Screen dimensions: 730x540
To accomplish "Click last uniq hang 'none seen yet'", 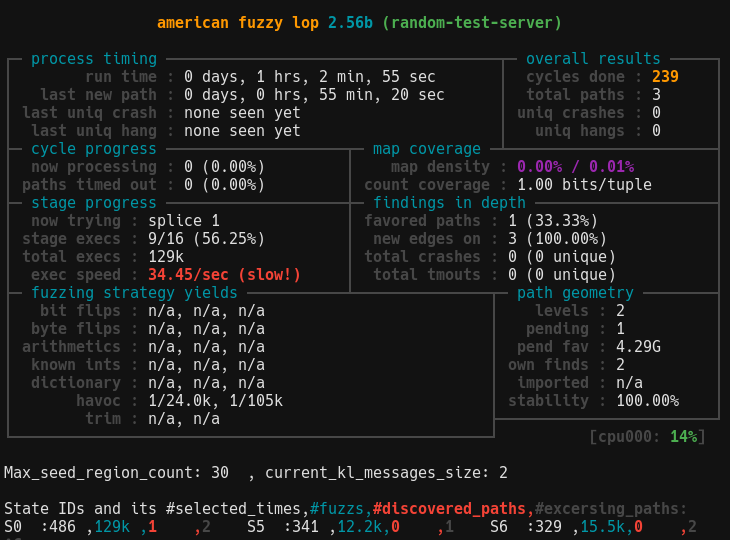I will (242, 130).
